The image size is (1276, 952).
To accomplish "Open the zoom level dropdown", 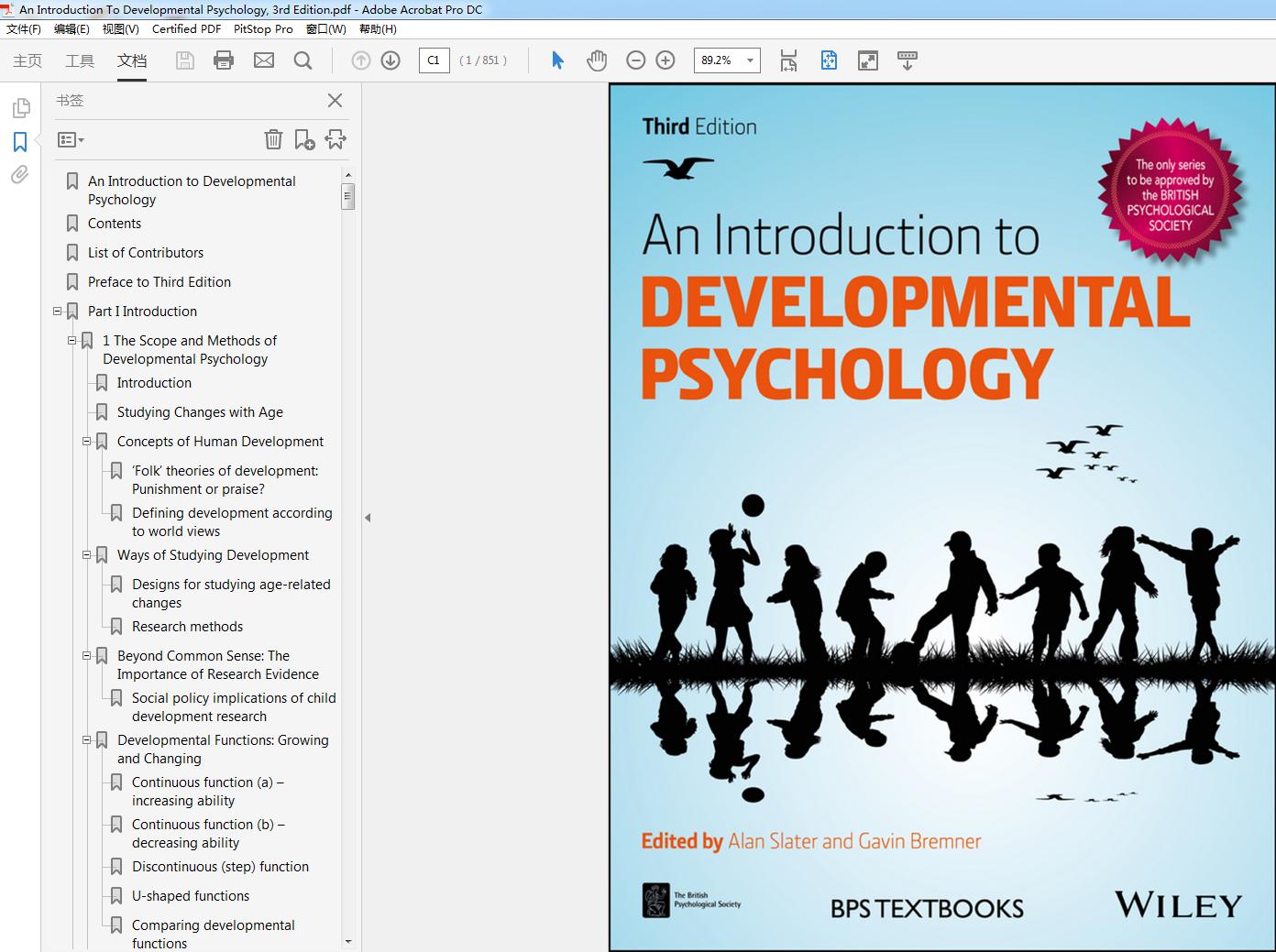I will coord(750,60).
